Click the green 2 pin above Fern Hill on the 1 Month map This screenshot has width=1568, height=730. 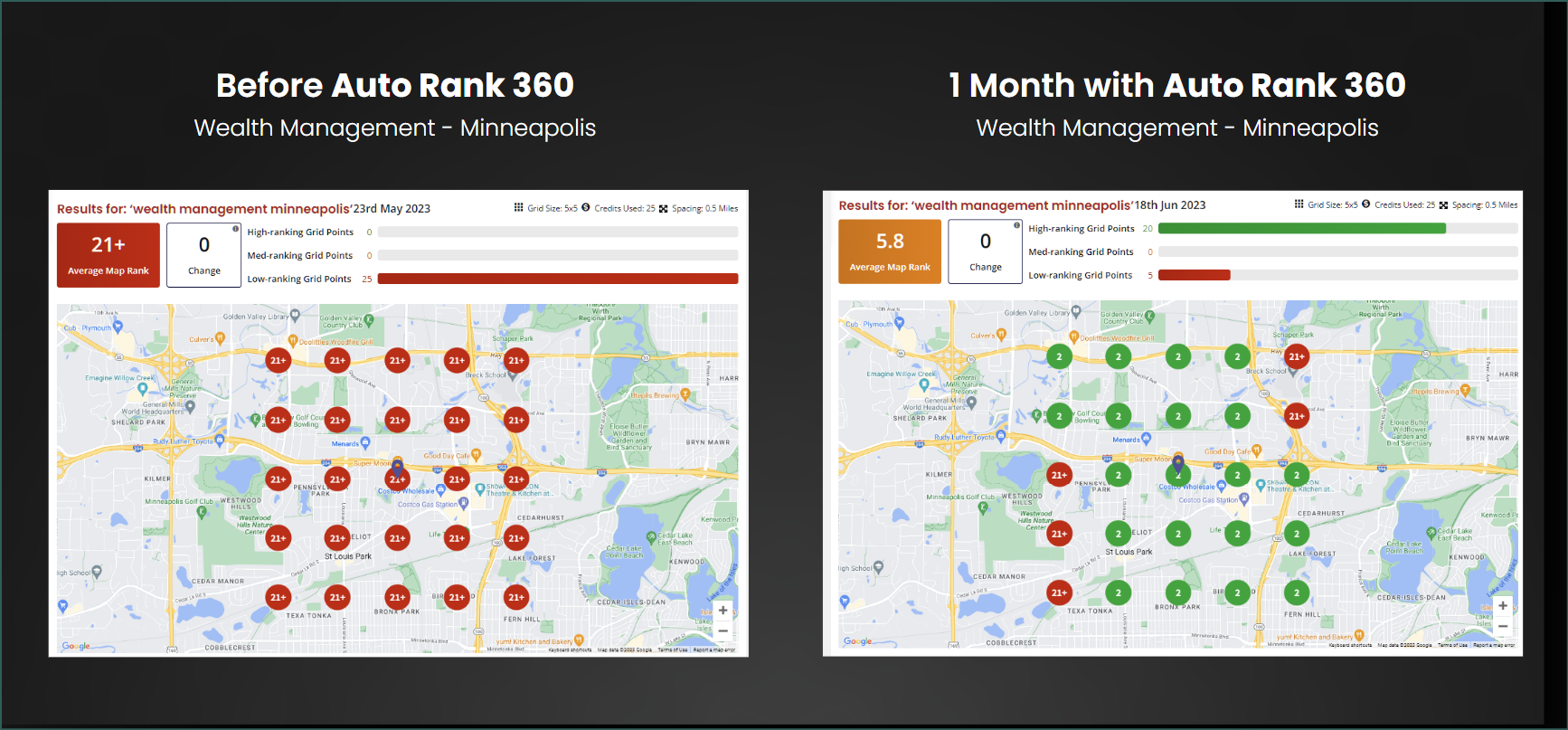point(1297,593)
